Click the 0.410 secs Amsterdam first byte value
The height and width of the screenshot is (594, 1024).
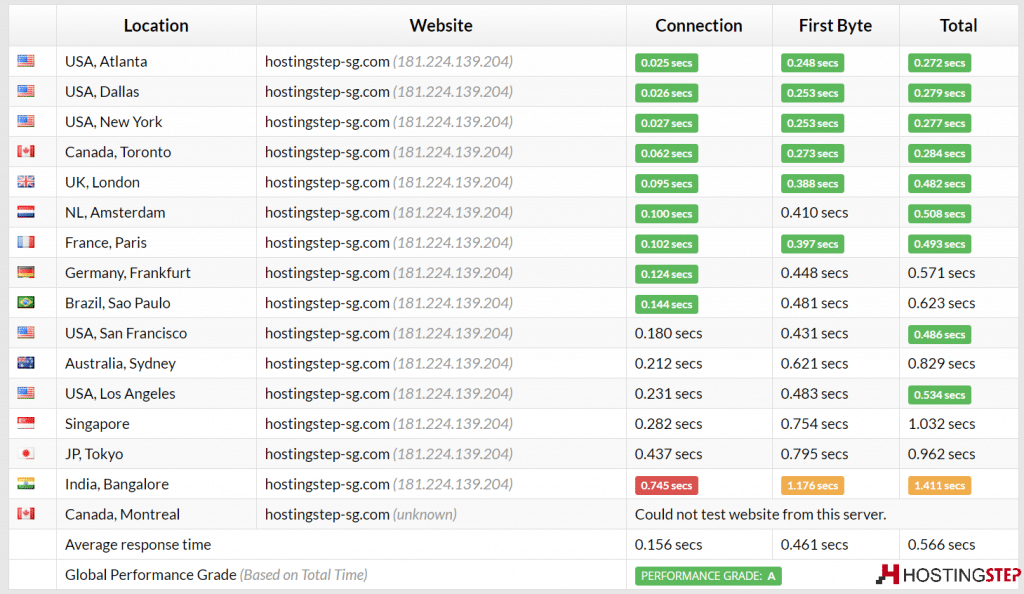tap(814, 212)
